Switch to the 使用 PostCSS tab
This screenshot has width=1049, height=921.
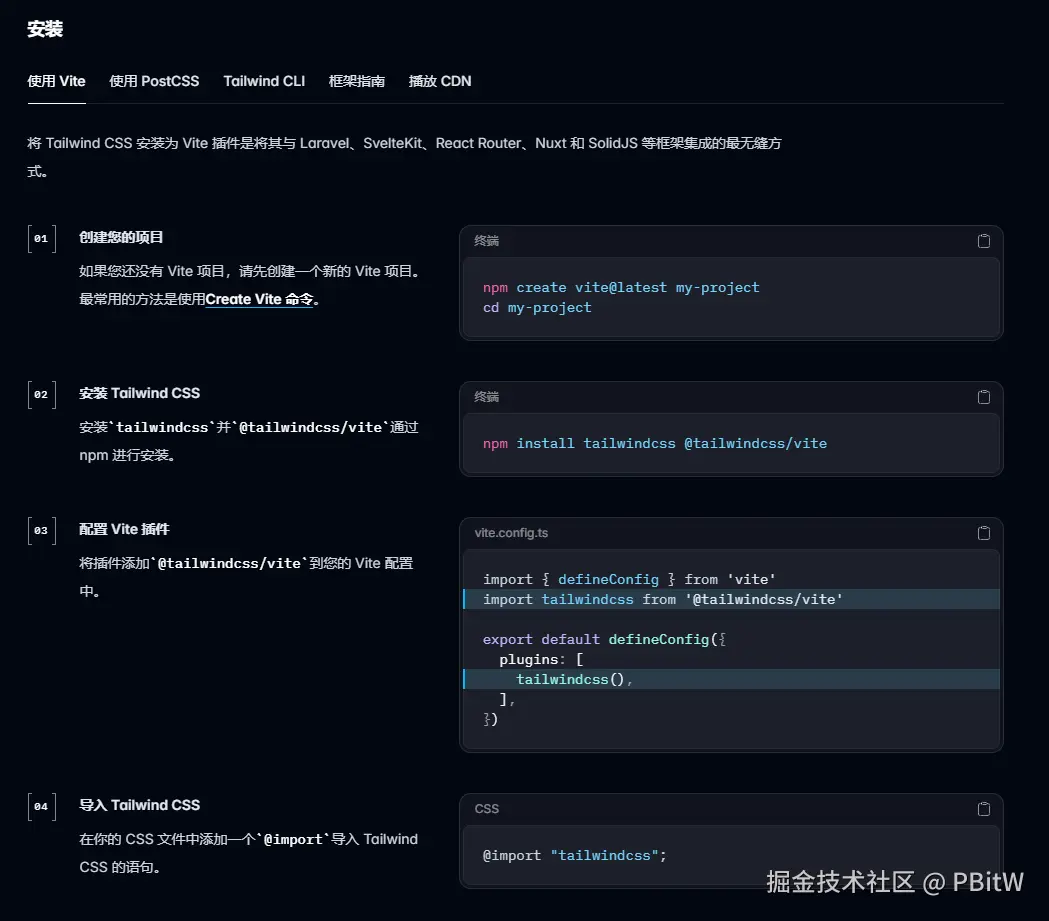pyautogui.click(x=154, y=81)
